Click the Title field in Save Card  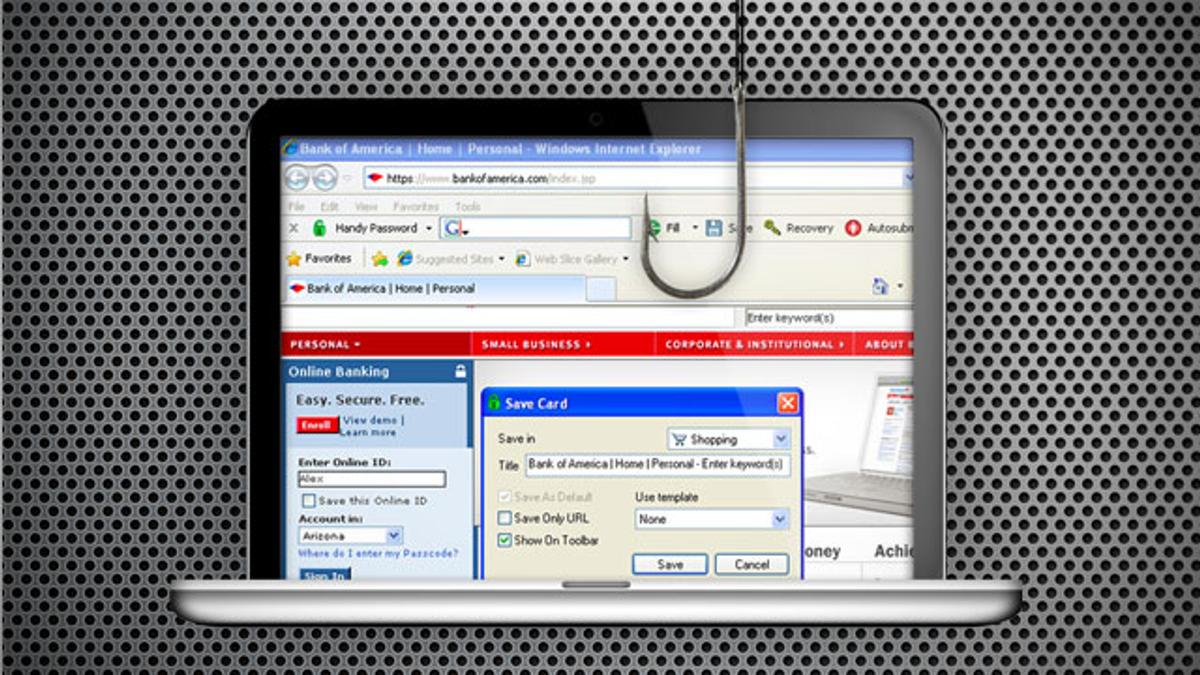[658, 465]
